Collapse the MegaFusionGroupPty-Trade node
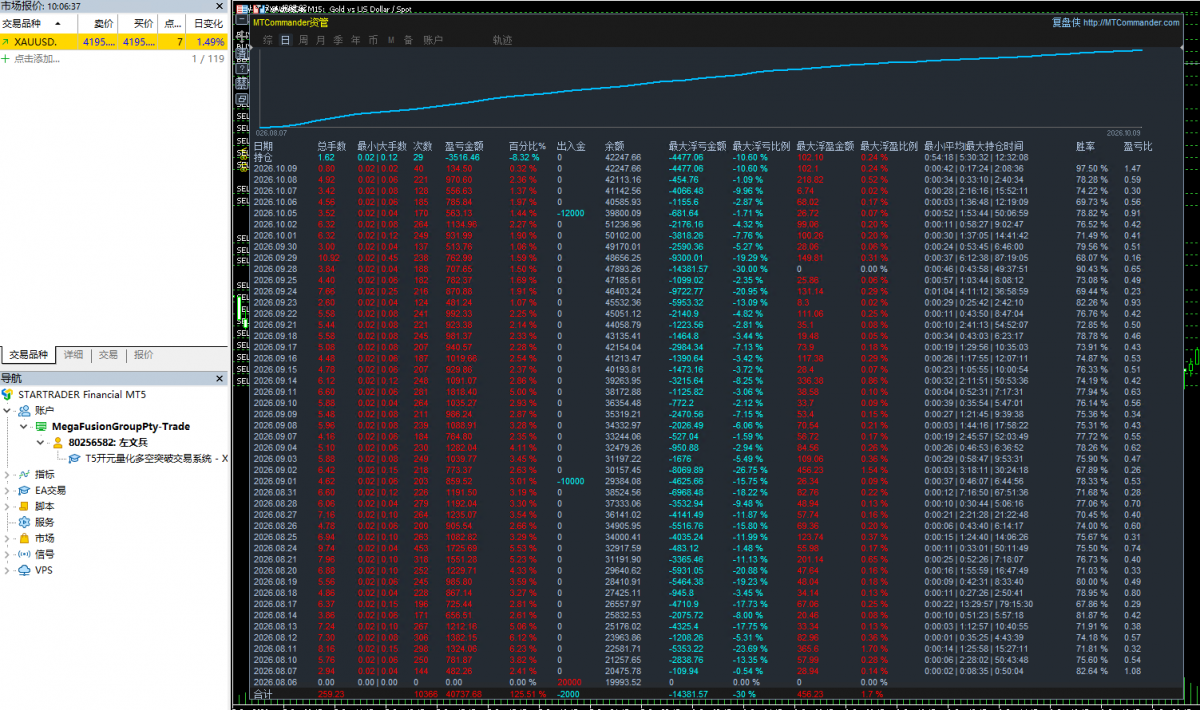The height and width of the screenshot is (710, 1200). 25,426
